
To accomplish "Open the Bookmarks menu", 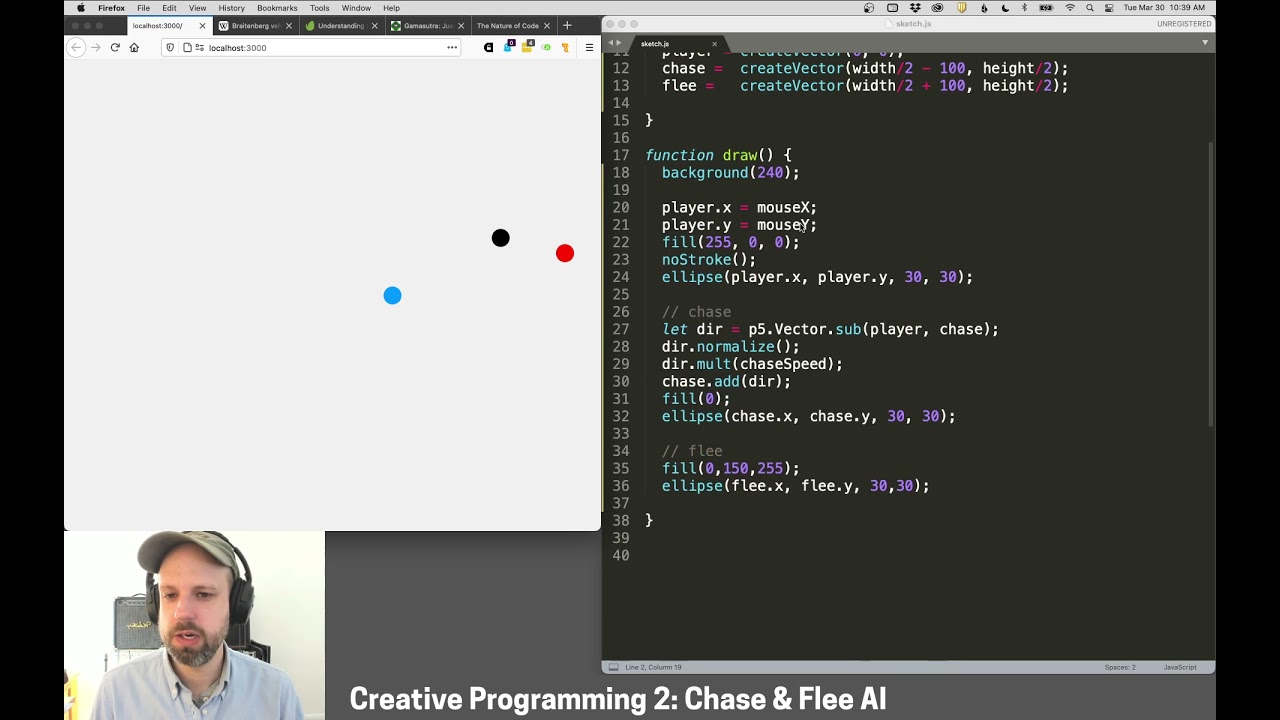I will point(277,8).
